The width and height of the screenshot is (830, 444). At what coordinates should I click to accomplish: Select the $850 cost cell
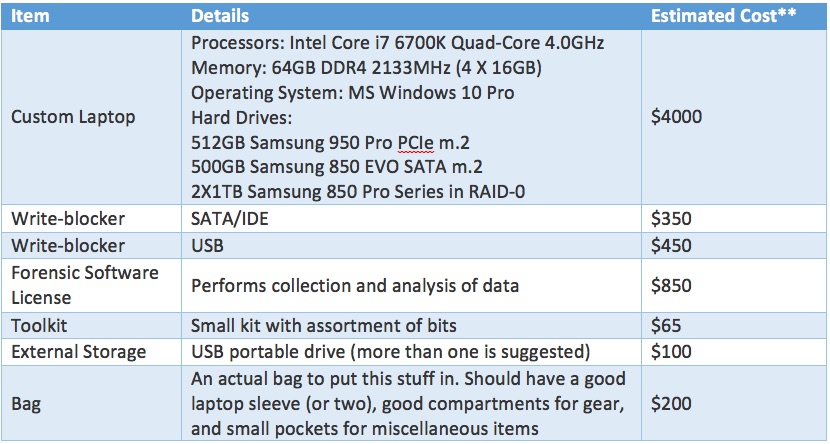[671, 286]
